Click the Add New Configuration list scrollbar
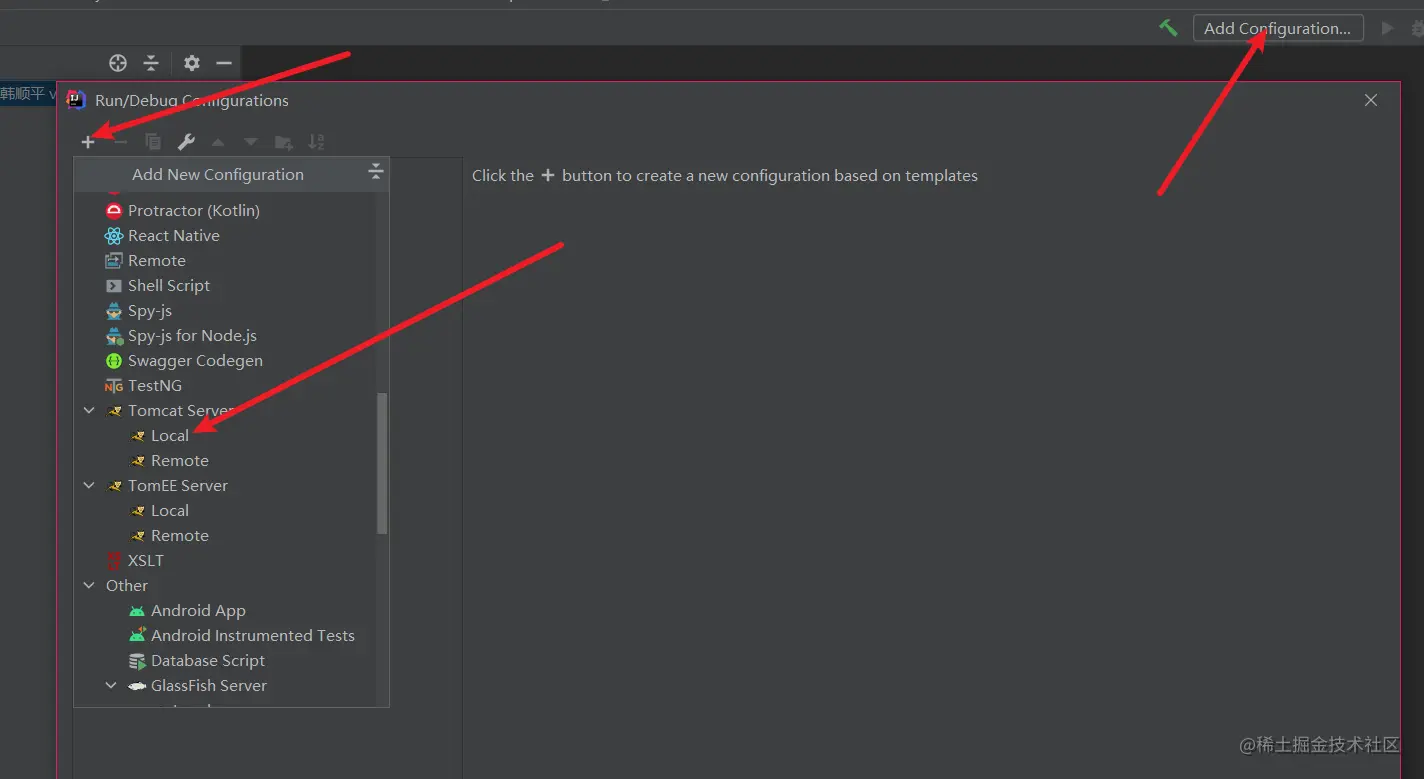The height and width of the screenshot is (779, 1424). (x=382, y=463)
